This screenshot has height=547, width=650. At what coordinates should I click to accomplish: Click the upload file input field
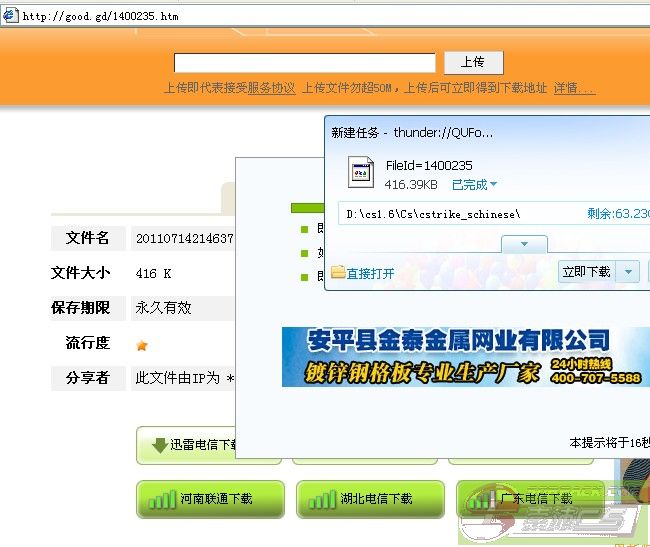point(305,62)
